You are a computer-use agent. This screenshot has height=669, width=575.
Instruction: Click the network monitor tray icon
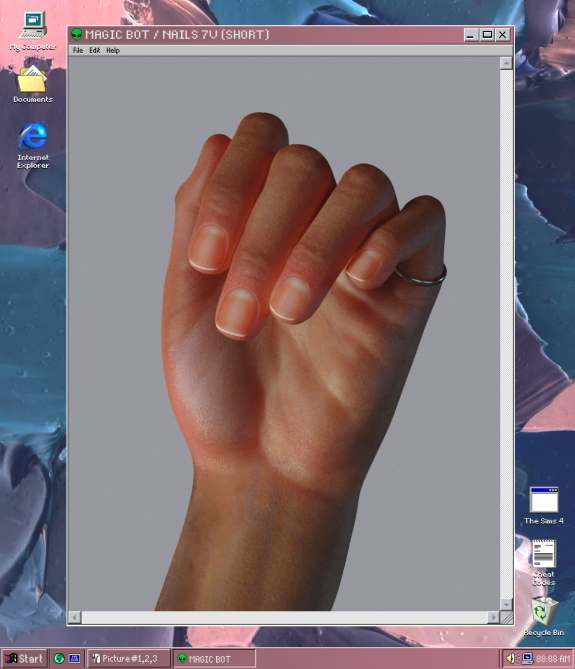(x=527, y=658)
